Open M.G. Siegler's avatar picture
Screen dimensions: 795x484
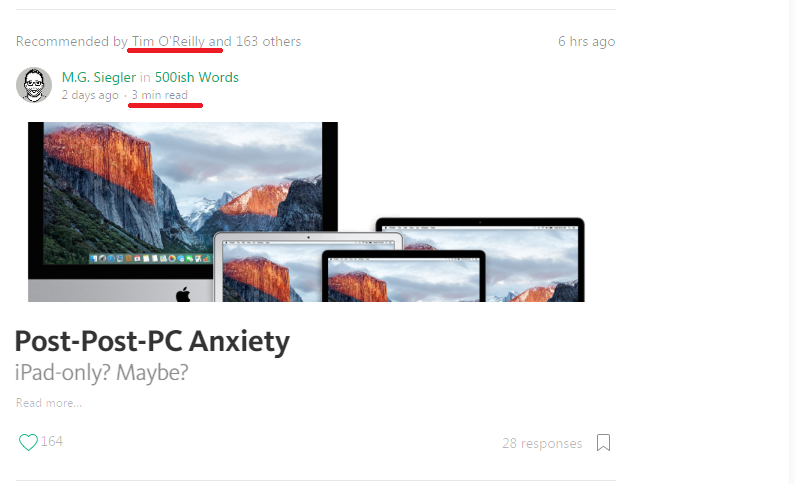[x=34, y=85]
